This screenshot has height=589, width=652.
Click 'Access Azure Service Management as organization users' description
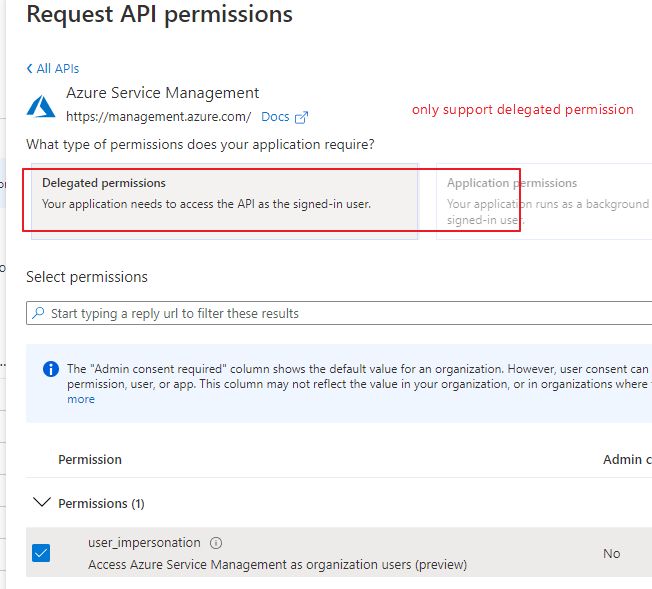[278, 565]
